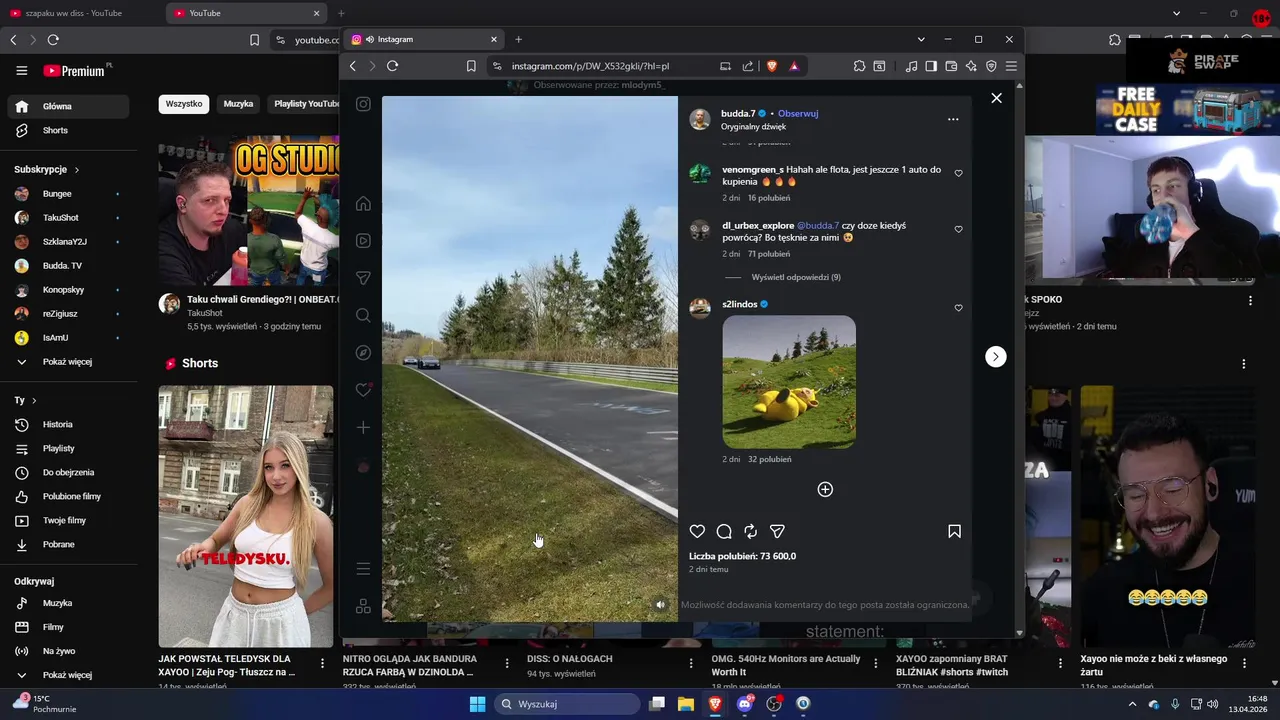
Task: Open File Explorer from taskbar
Action: tap(686, 704)
